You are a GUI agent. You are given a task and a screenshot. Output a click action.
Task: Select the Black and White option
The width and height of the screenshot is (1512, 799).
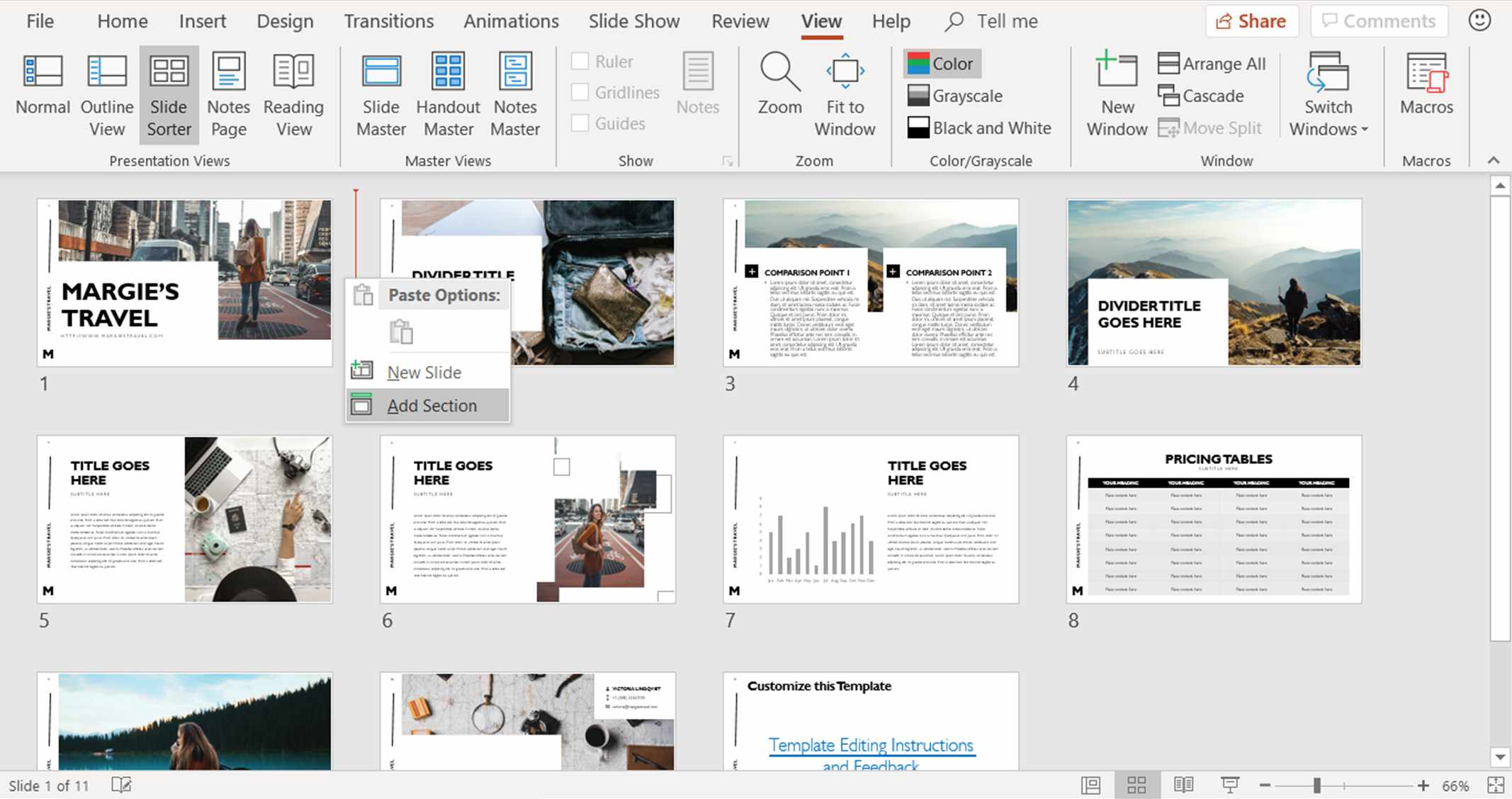(x=980, y=127)
